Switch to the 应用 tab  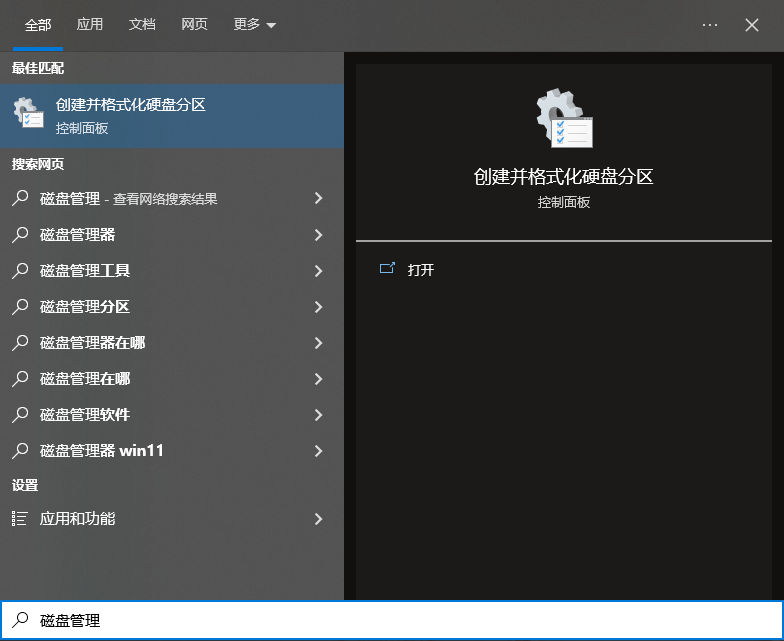tap(90, 24)
